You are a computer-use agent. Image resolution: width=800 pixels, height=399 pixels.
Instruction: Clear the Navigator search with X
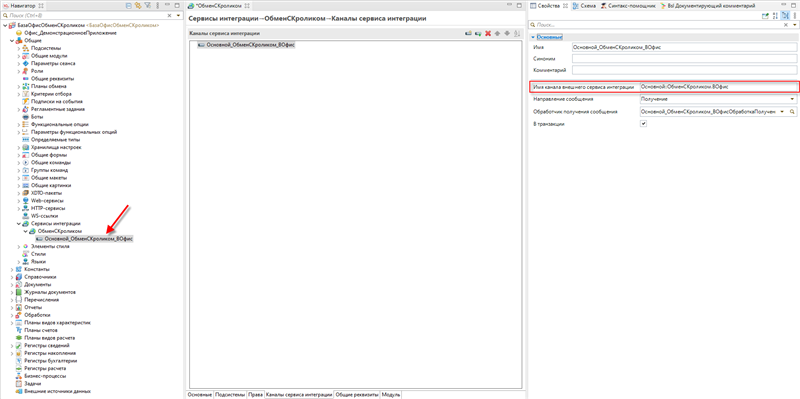170,16
